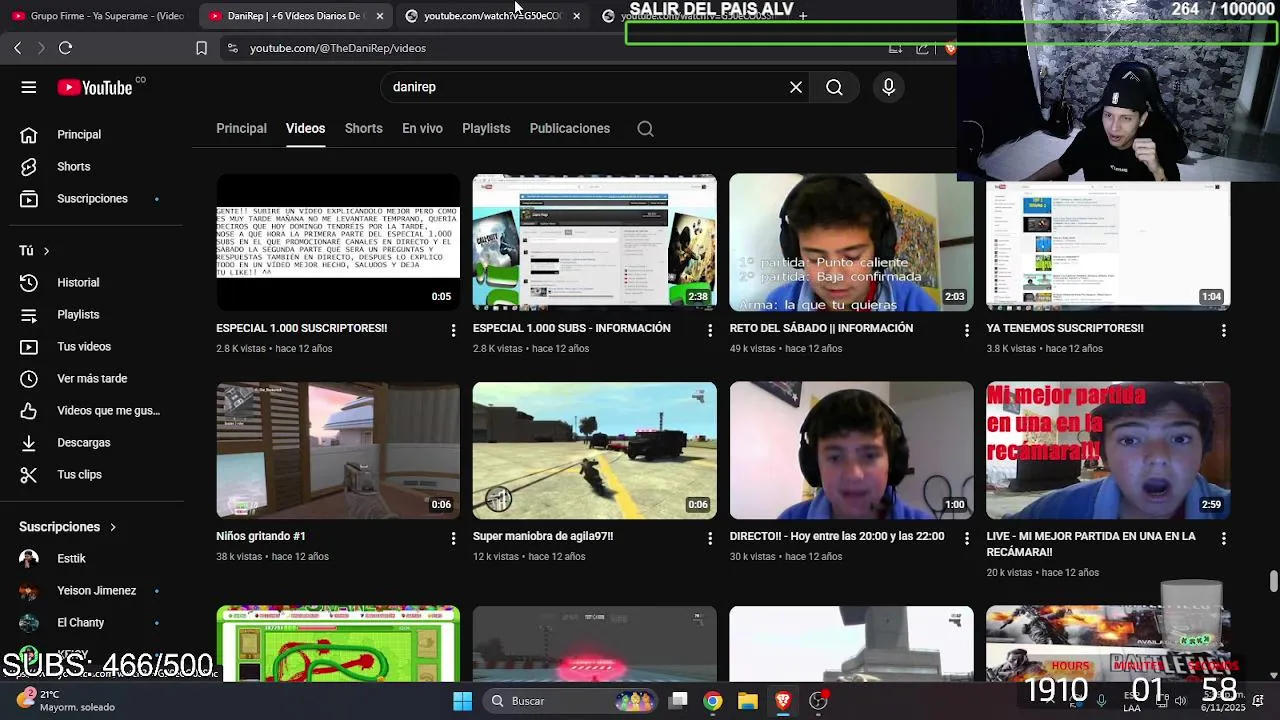Play the Mi mejor partida thumbnail

[1108, 450]
